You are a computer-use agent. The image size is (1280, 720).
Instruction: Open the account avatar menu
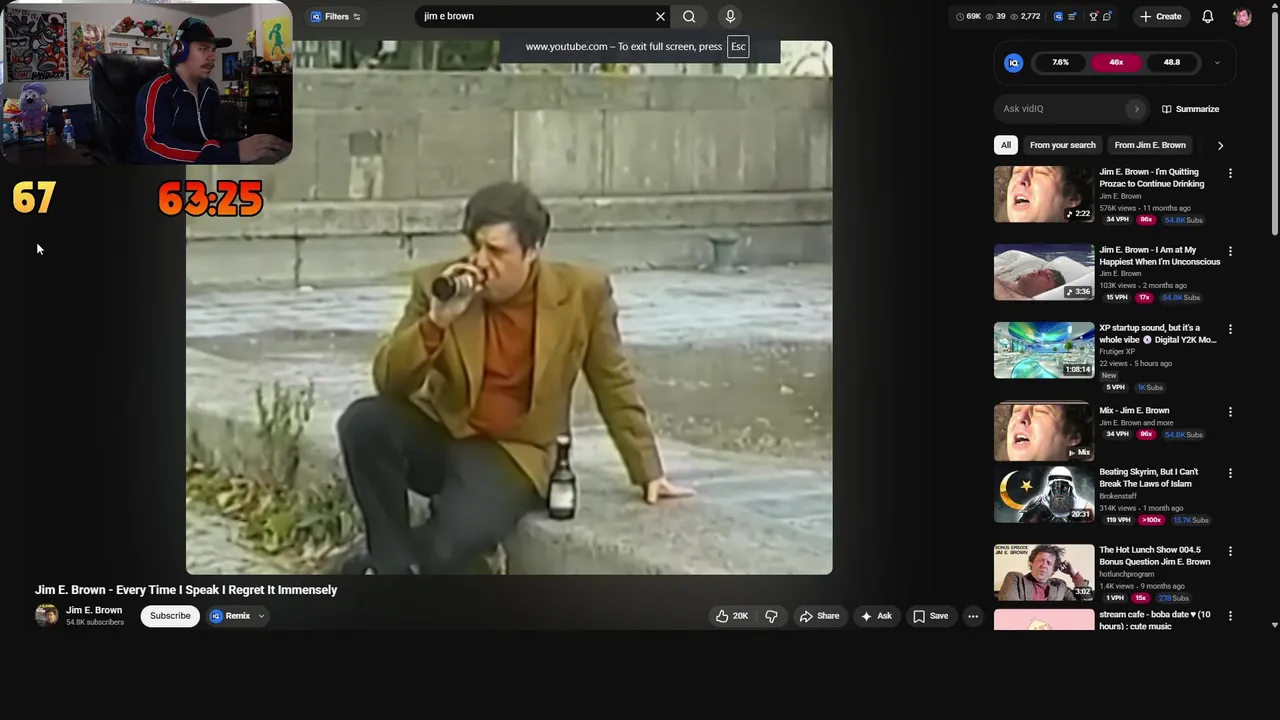[x=1242, y=16]
